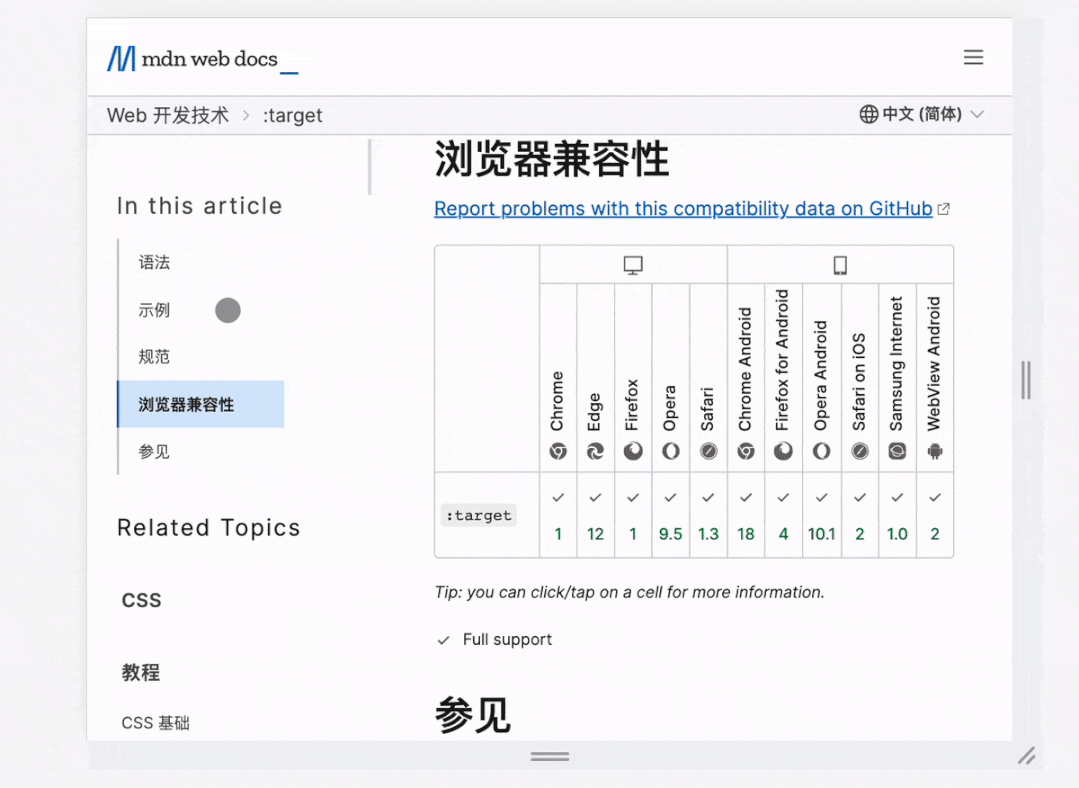Viewport: 1079px width, 788px height.
Task: Click the Chrome browser icon in the table
Action: (558, 451)
